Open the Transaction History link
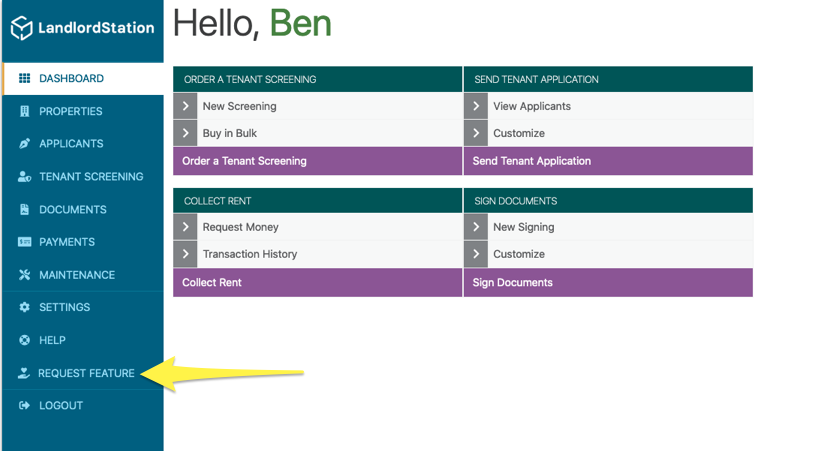 click(250, 254)
